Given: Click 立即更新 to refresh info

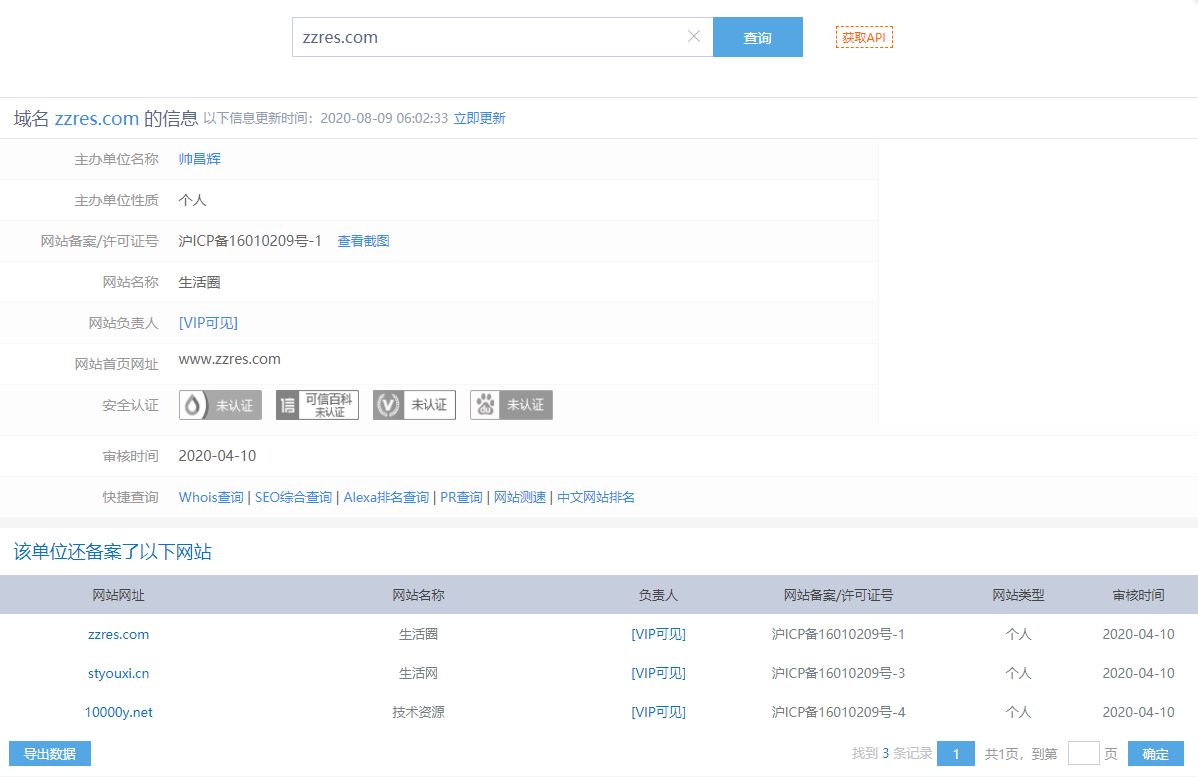Looking at the screenshot, I should 479,118.
